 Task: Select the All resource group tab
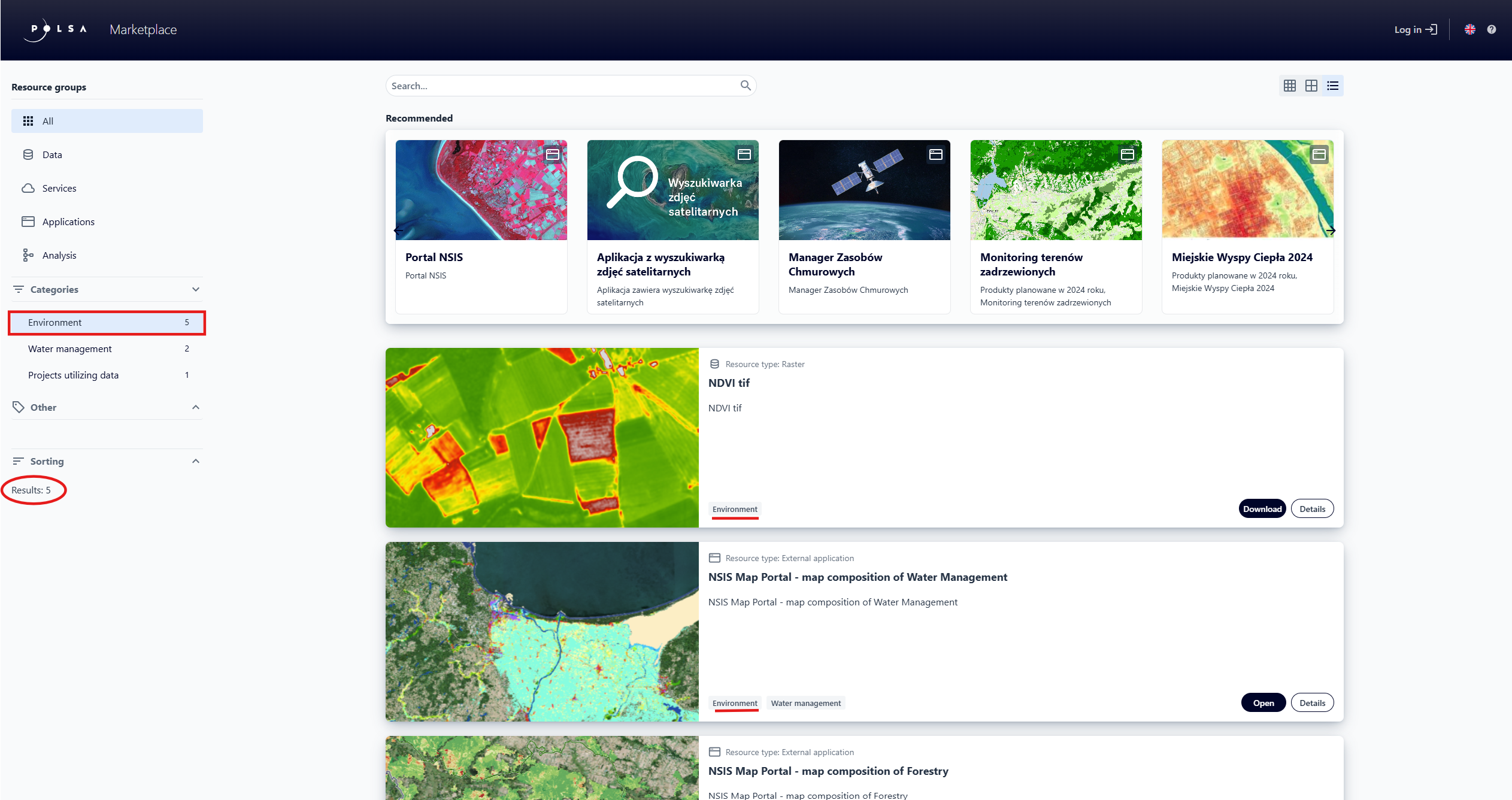tap(48, 120)
